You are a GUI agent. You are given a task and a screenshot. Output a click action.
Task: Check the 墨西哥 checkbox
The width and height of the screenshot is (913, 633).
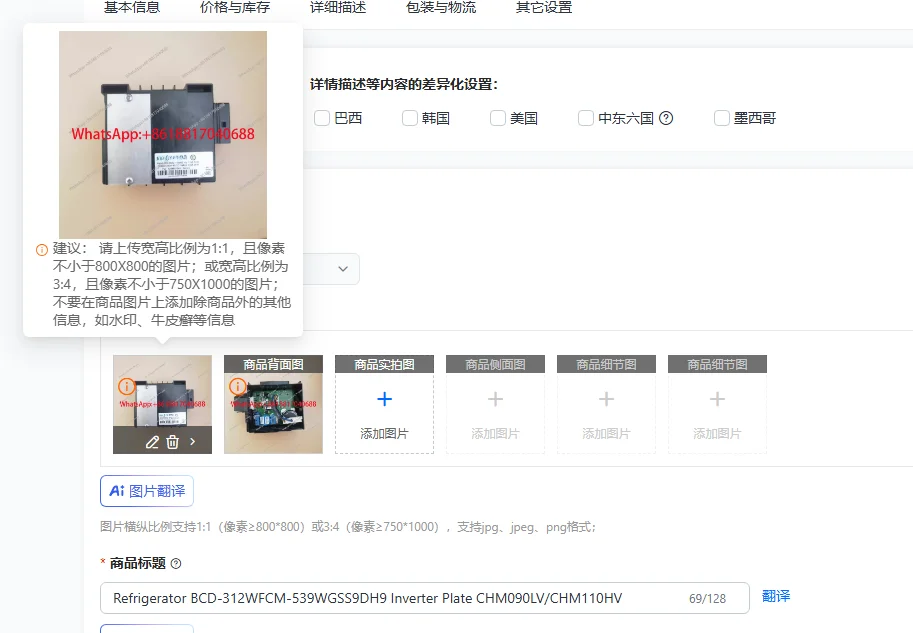point(721,118)
